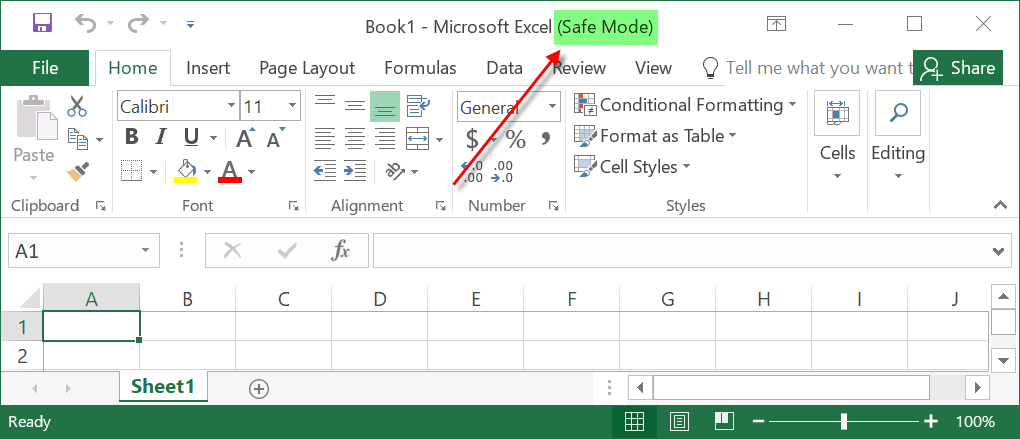
Task: Open Conditional Formatting menu
Action: point(686,105)
